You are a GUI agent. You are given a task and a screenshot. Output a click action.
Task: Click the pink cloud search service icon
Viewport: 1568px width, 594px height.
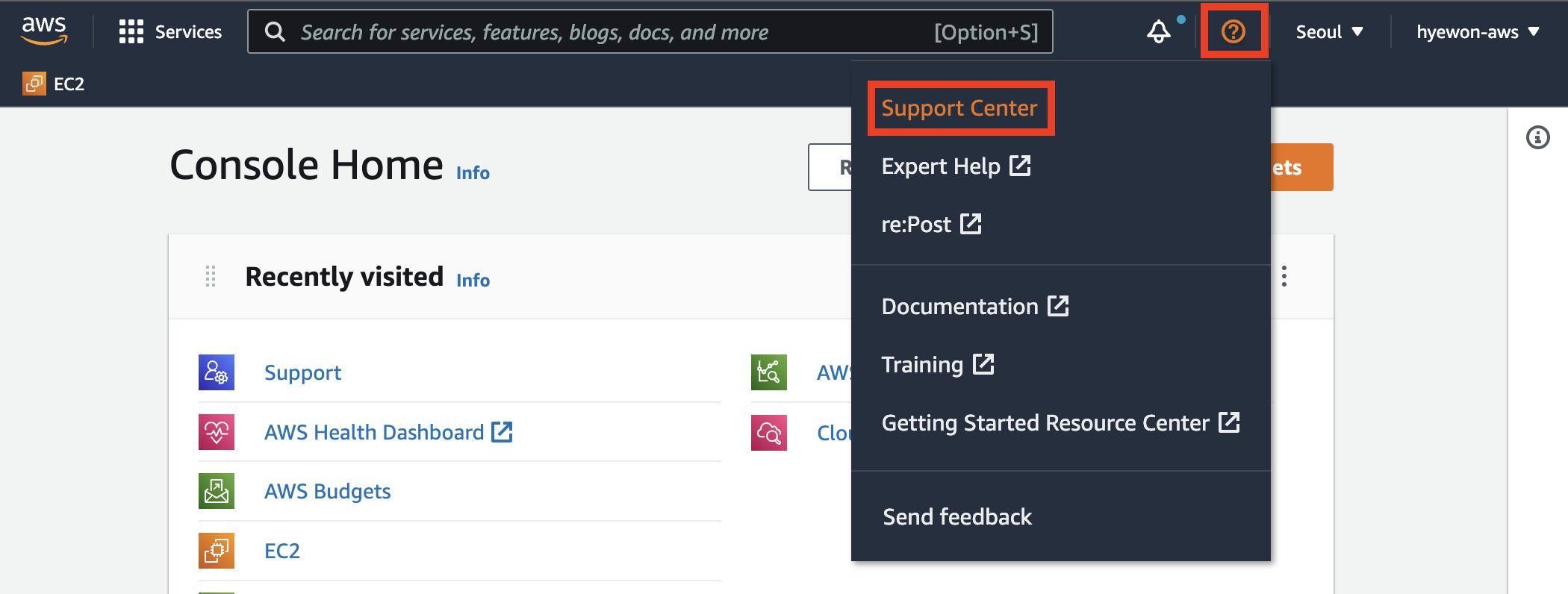click(x=769, y=433)
